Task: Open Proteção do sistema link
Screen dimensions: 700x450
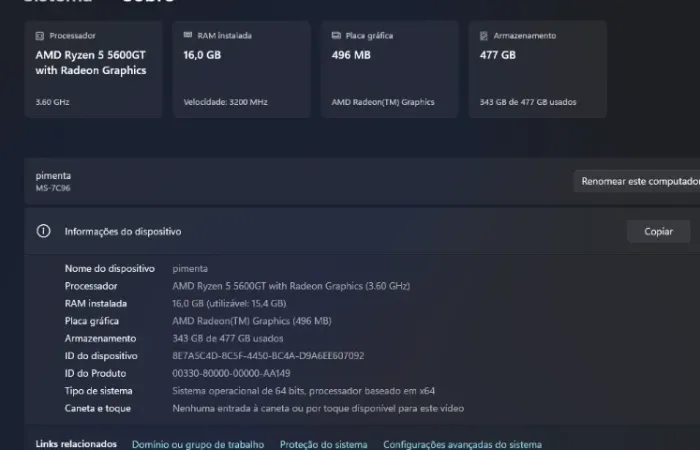Action: (x=324, y=444)
